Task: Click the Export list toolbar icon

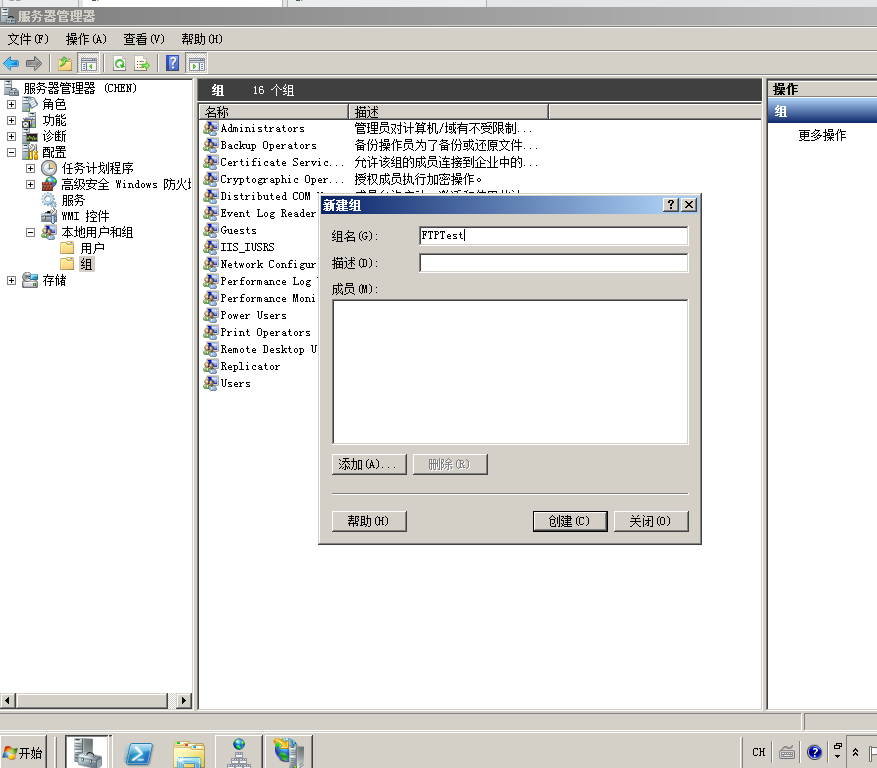Action: click(142, 64)
